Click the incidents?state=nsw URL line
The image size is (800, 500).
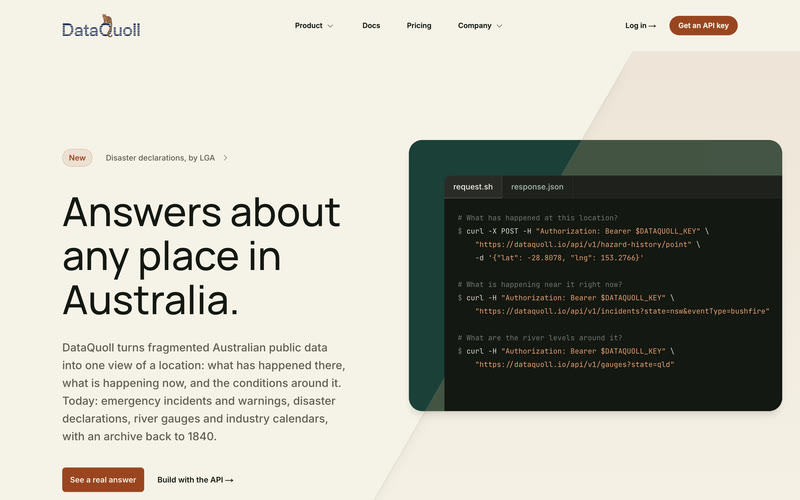pyautogui.click(x=622, y=311)
